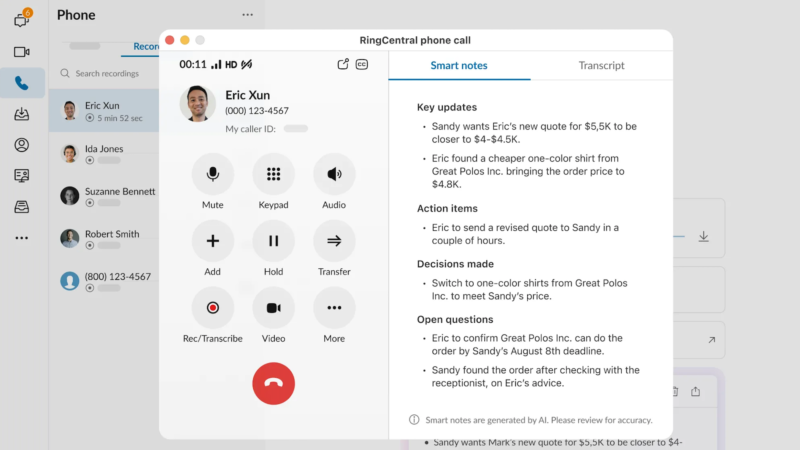Viewport: 800px width, 450px height.
Task: Pop out the call window icon
Action: coord(343,64)
